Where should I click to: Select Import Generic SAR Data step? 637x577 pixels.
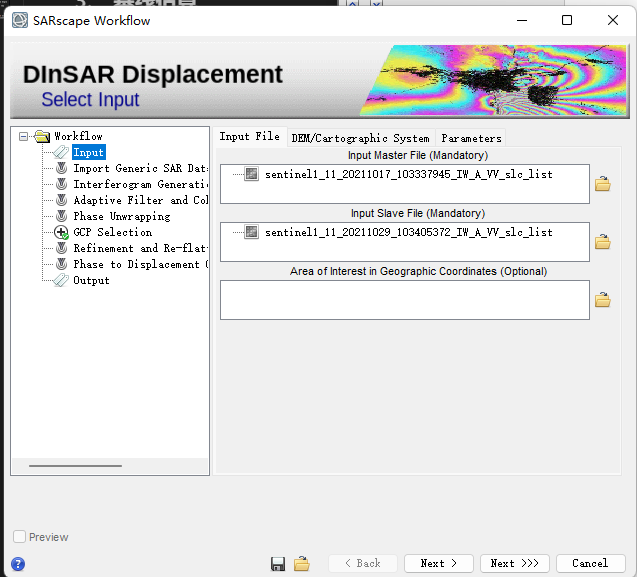pyautogui.click(x=140, y=168)
